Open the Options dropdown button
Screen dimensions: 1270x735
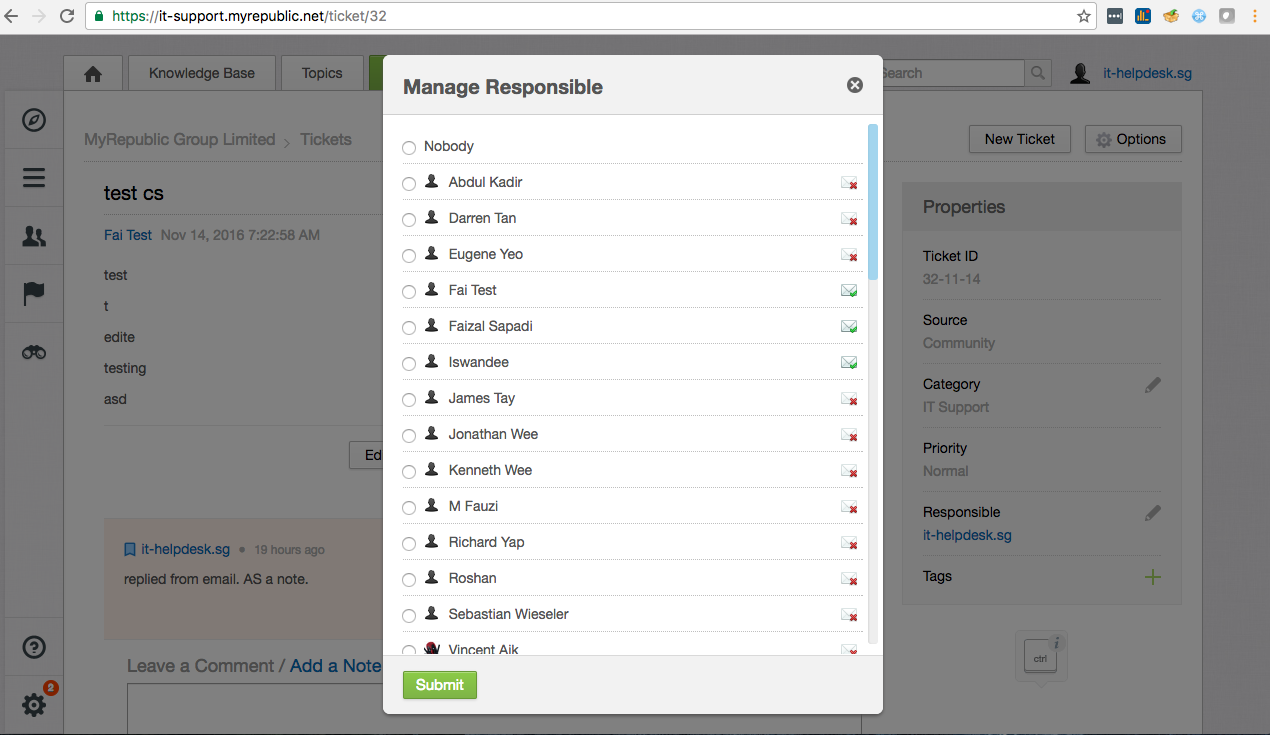tap(1132, 139)
